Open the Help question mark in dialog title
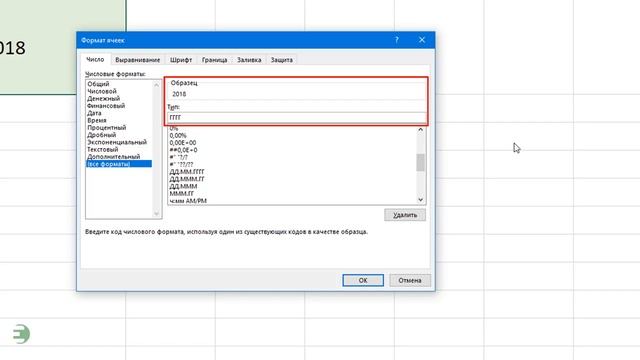 click(x=396, y=40)
